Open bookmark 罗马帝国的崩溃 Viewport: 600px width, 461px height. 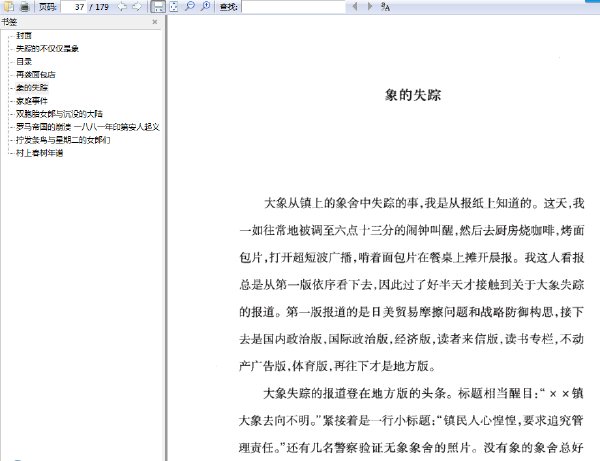tap(88, 127)
